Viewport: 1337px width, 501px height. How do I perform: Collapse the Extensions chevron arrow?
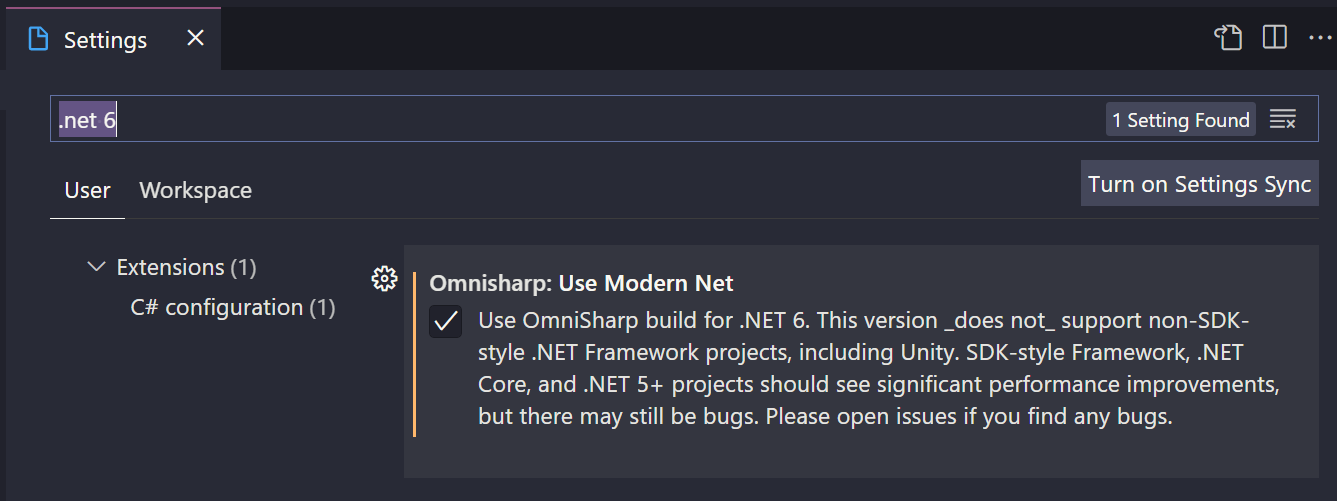(x=96, y=267)
